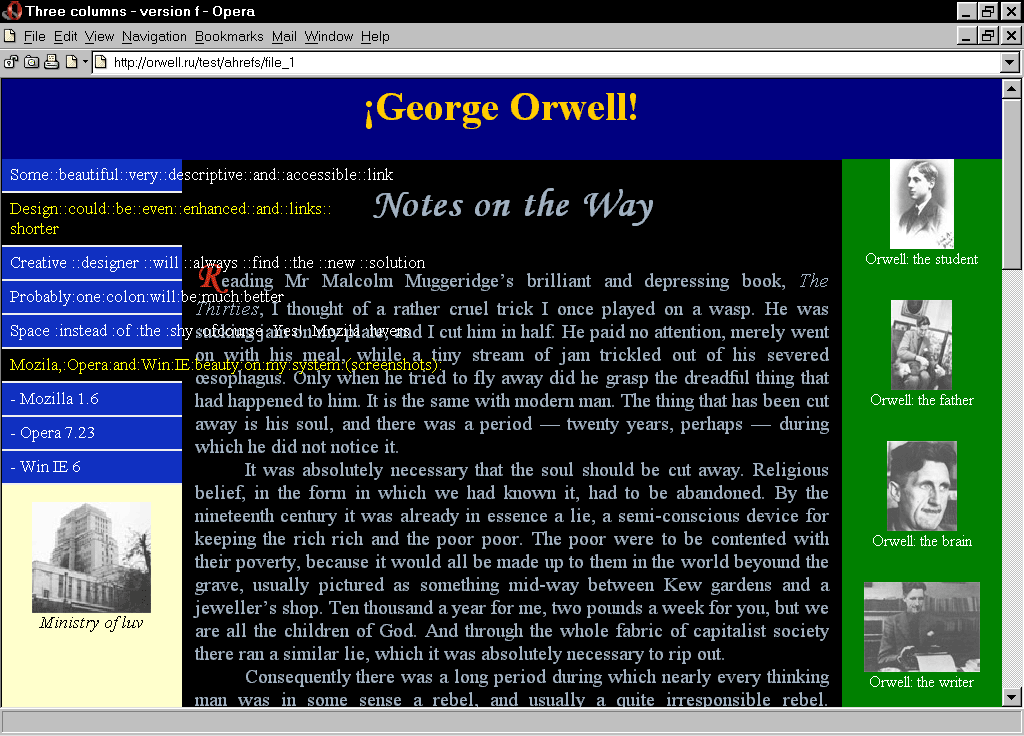Image resolution: width=1024 pixels, height=736 pixels.
Task: Click the padlock security icon in the toolbar
Action: tap(10, 62)
